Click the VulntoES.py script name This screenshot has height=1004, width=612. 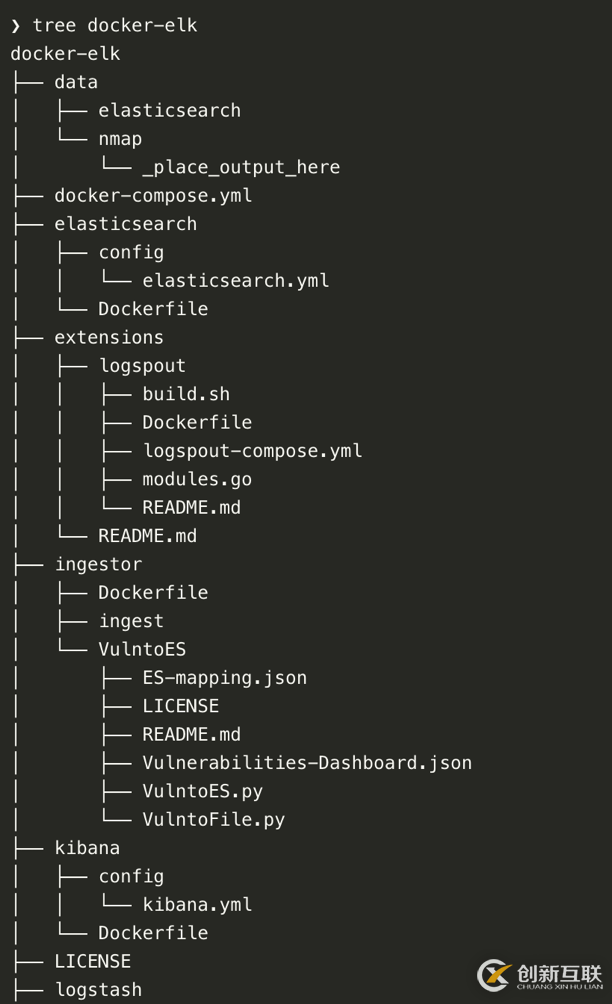(202, 791)
